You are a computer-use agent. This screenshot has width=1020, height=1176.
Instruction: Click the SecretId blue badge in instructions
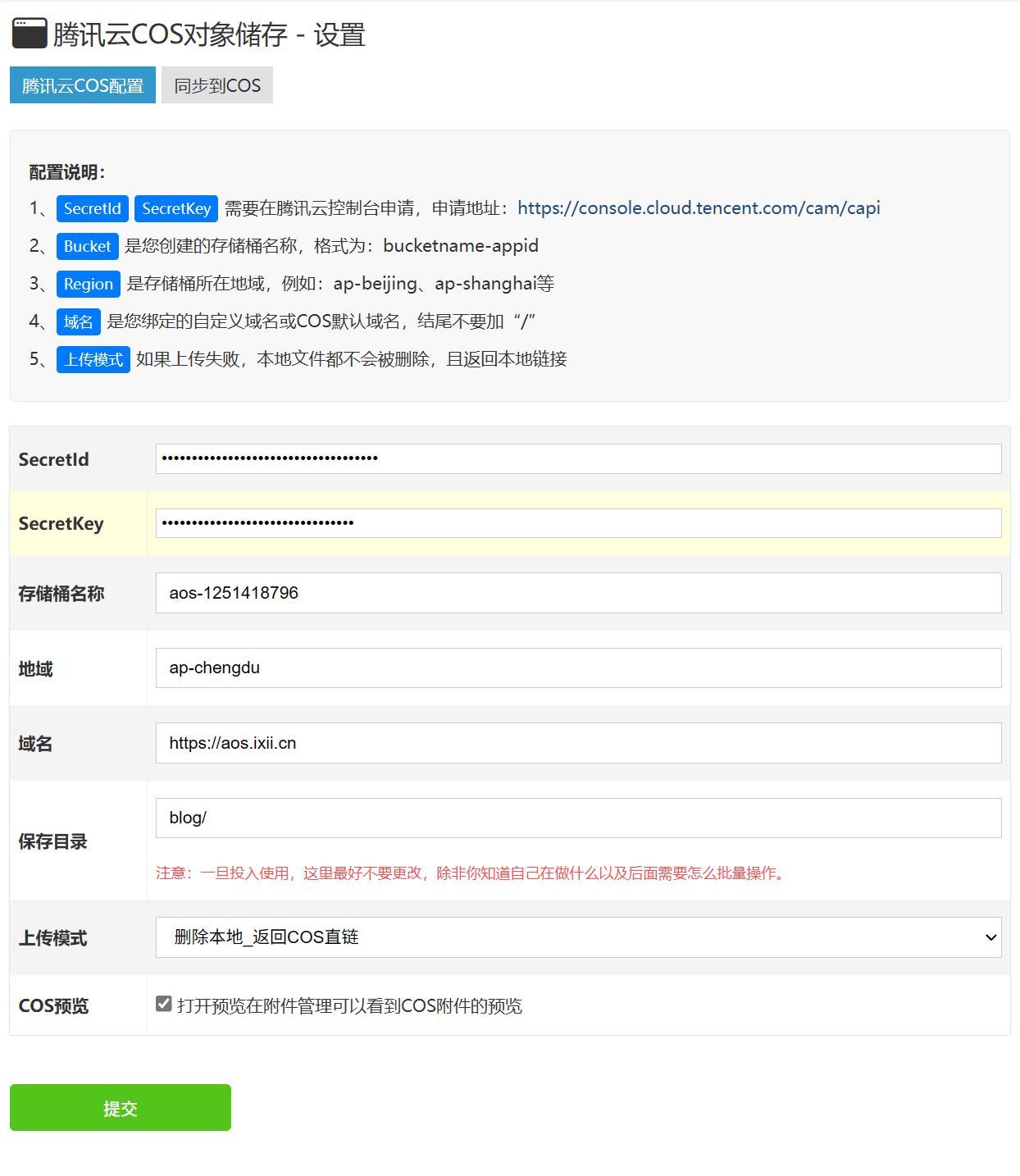pos(93,208)
